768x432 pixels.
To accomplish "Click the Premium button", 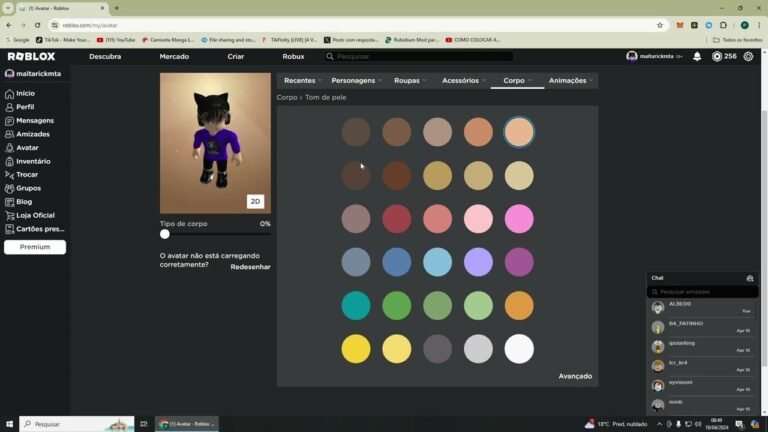I will [x=35, y=247].
